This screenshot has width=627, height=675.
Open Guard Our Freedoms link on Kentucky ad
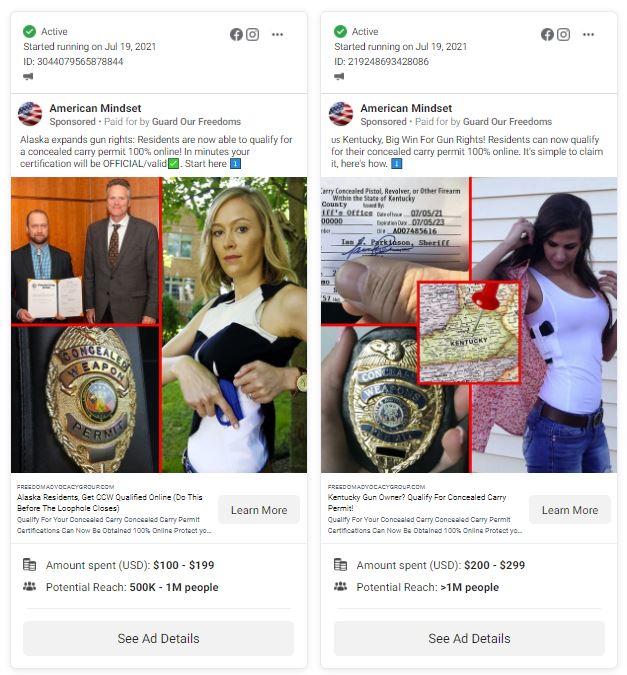507,122
